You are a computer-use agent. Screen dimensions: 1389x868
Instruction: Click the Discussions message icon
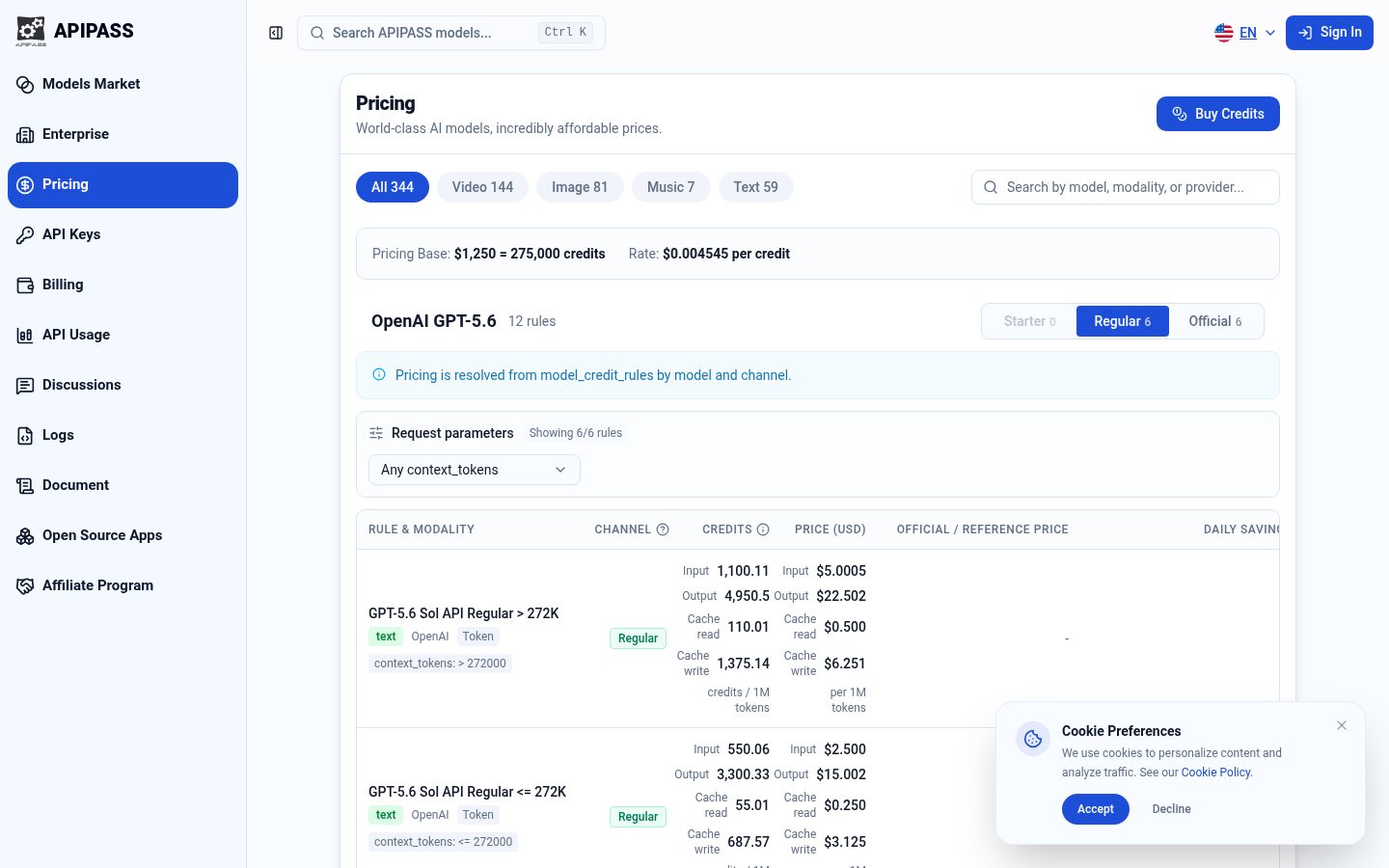[x=25, y=386]
